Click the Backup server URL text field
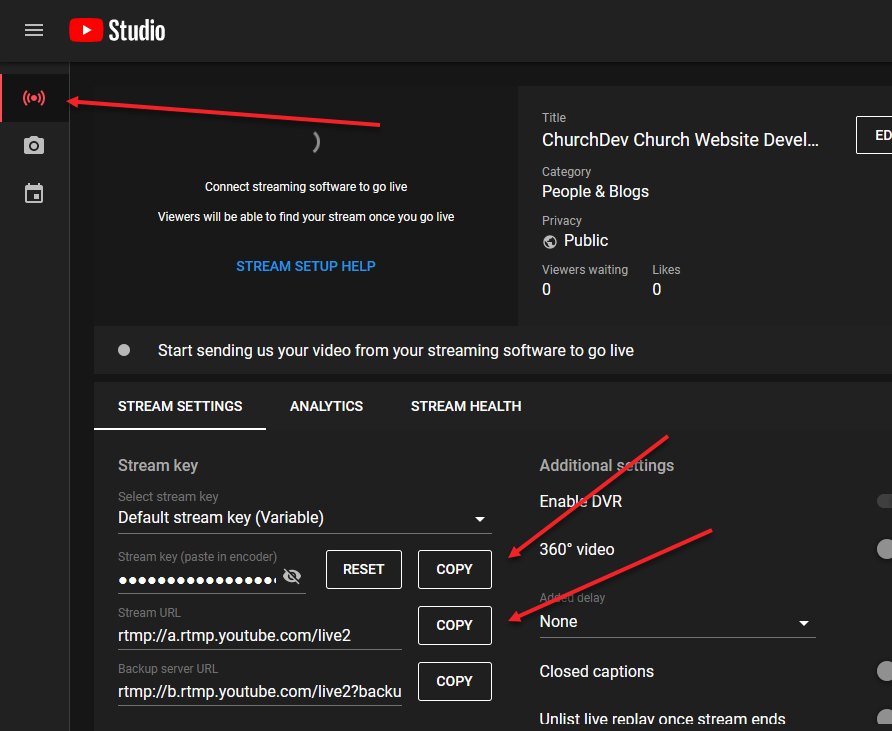892x731 pixels. pos(259,692)
